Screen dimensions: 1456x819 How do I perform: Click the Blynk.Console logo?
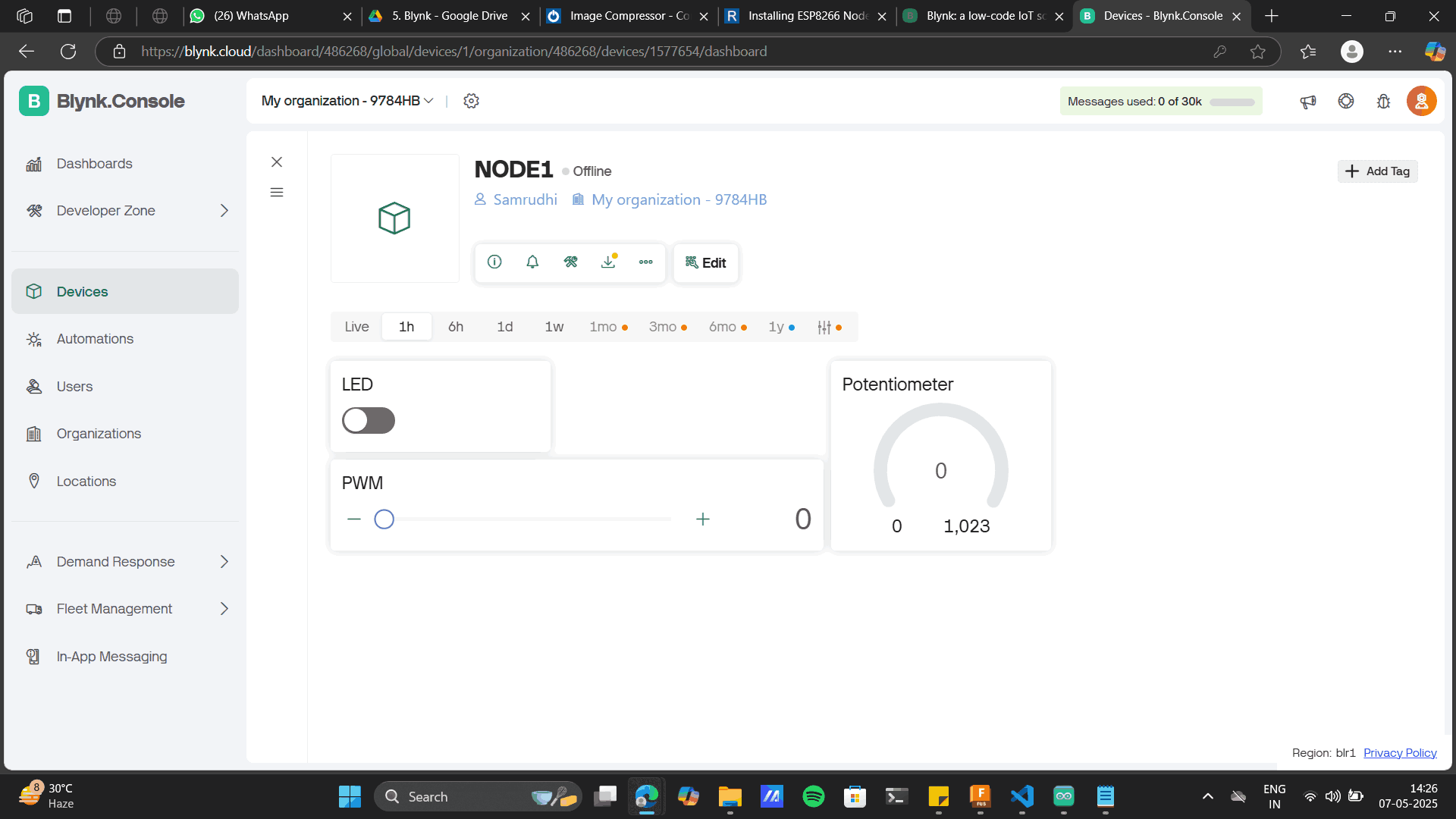click(102, 101)
